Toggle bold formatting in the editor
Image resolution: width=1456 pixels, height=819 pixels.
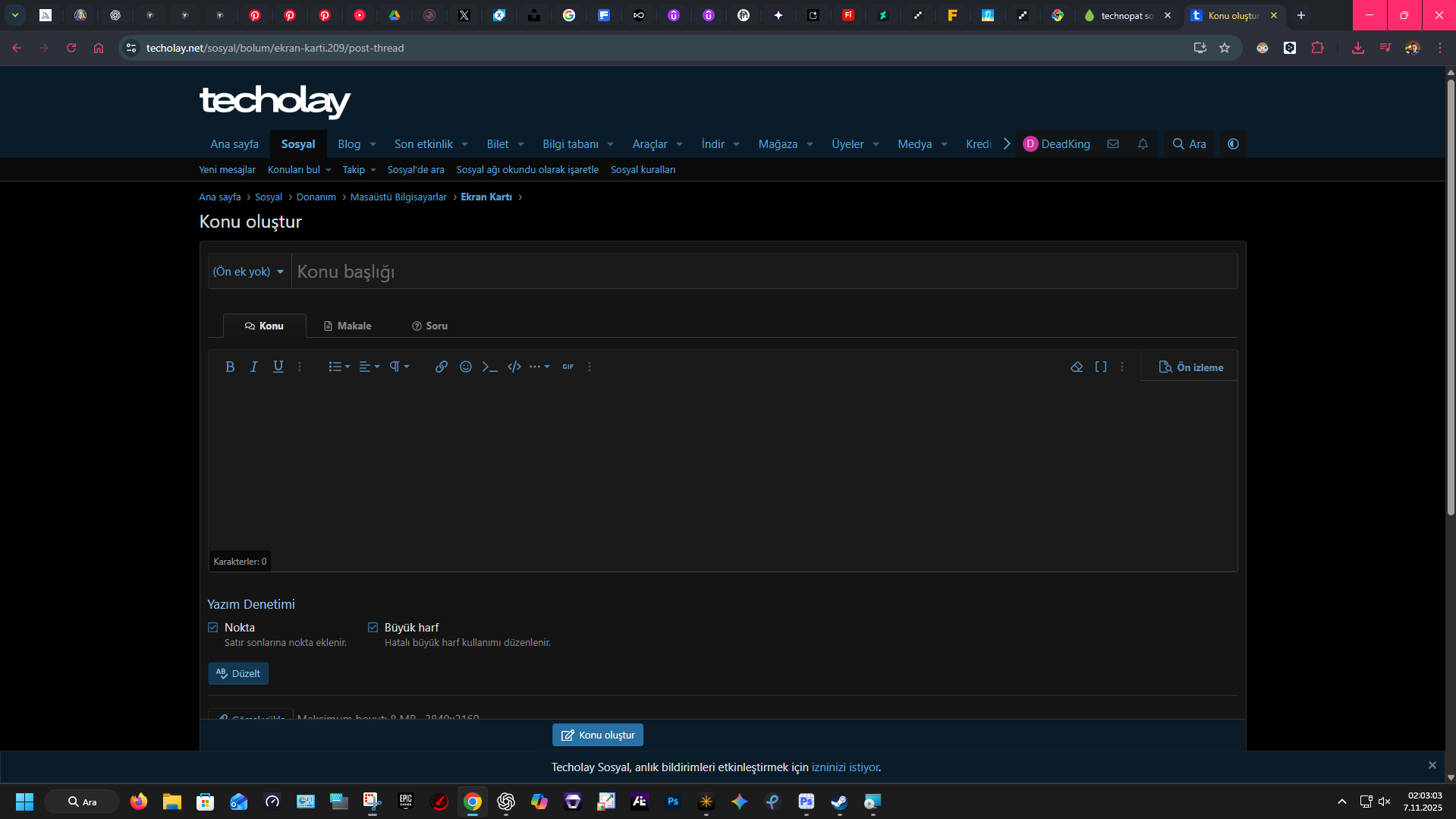tap(230, 367)
